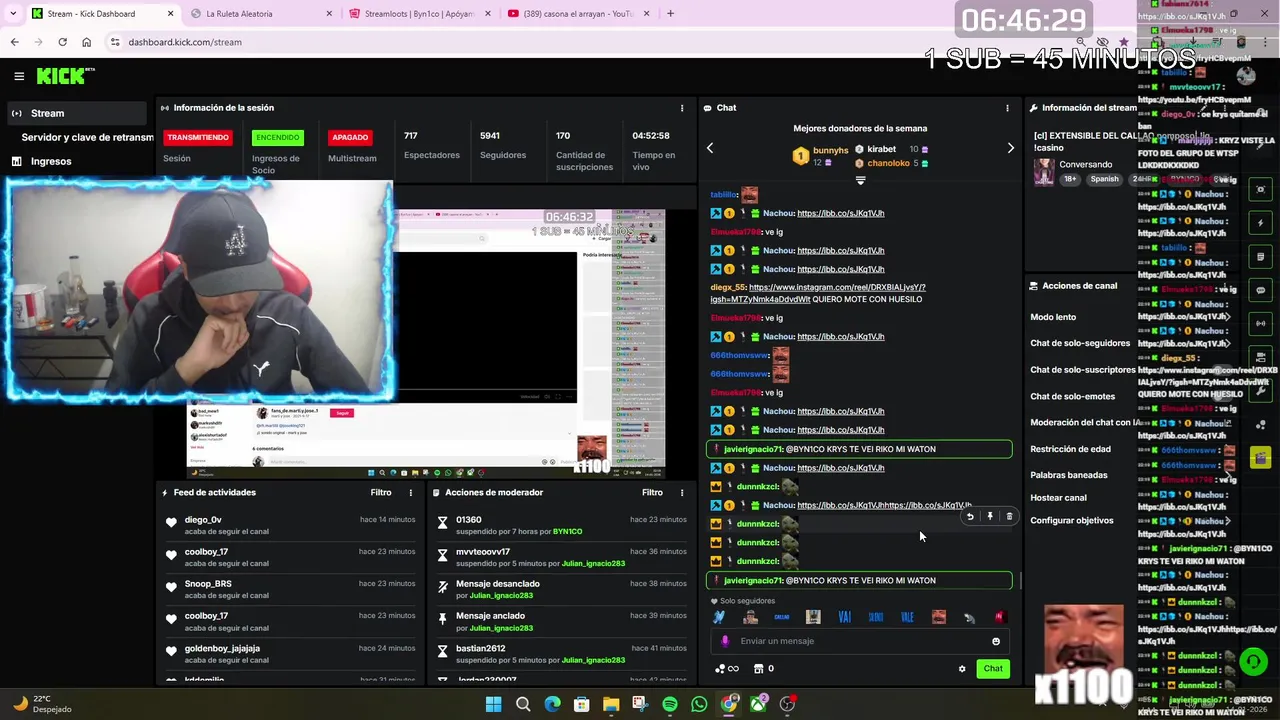The width and height of the screenshot is (1280, 720).
Task: Select Stream in the sidebar
Action: (78, 113)
